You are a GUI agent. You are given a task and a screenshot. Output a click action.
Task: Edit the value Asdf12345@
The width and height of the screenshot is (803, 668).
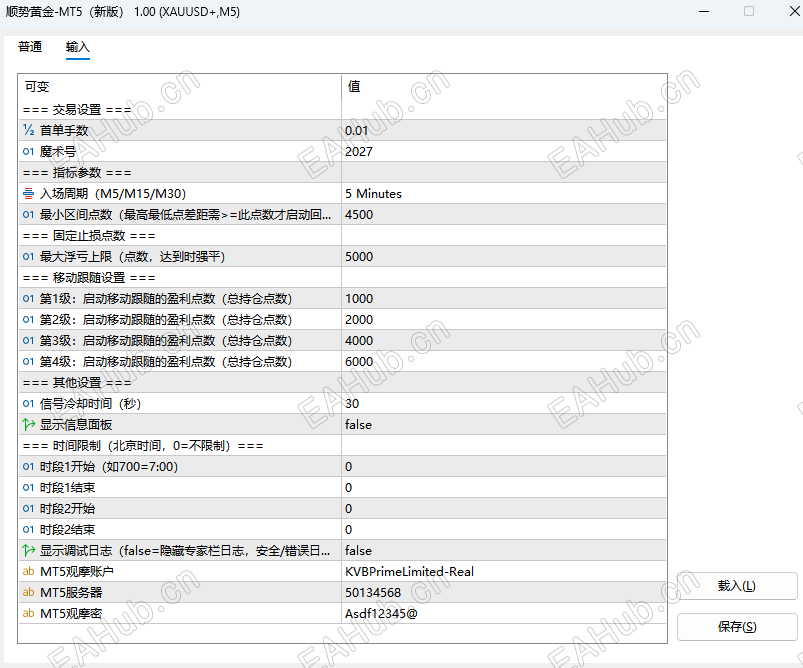504,614
